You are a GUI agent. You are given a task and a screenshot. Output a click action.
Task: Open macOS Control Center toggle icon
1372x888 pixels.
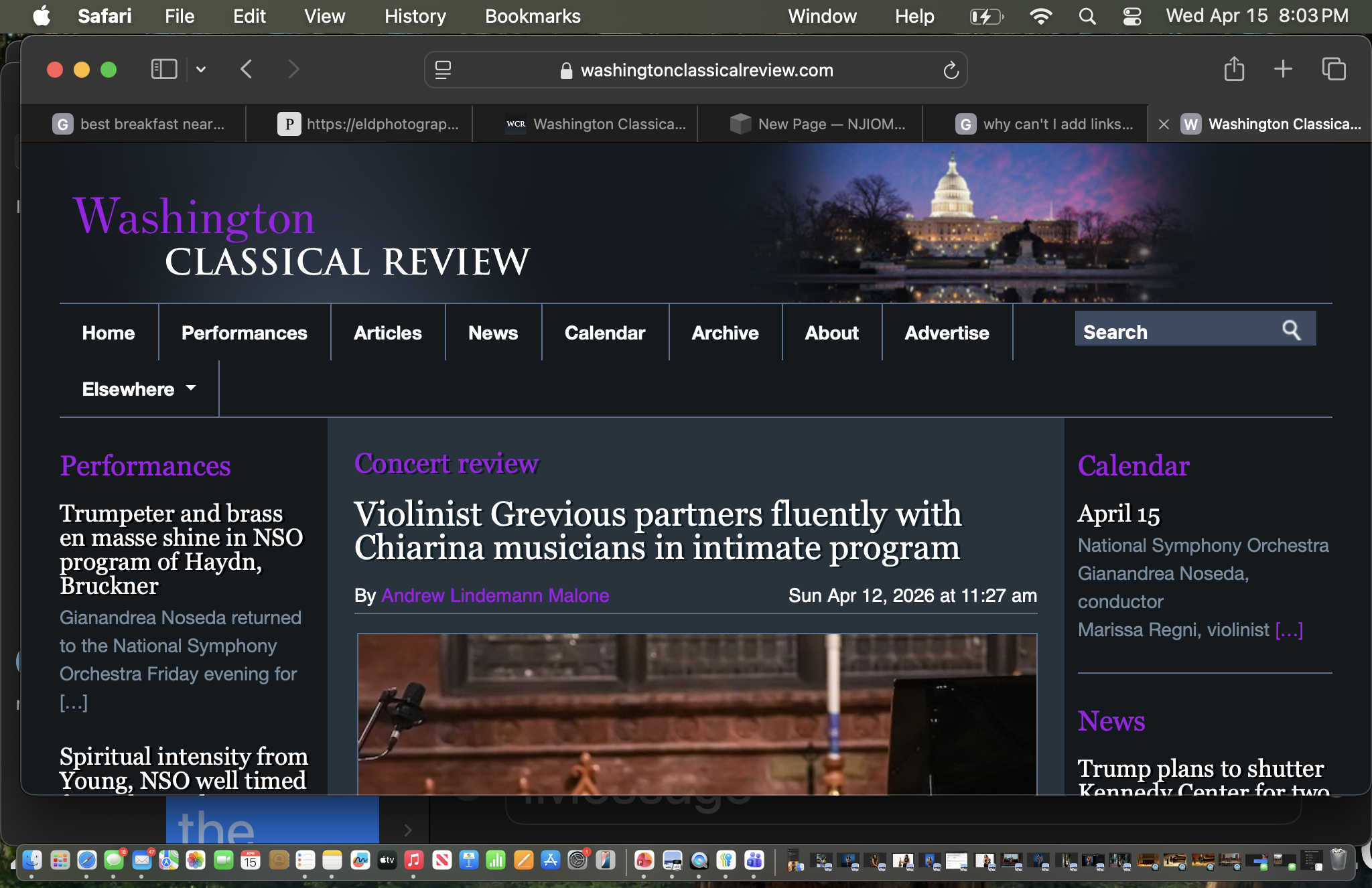click(1131, 16)
